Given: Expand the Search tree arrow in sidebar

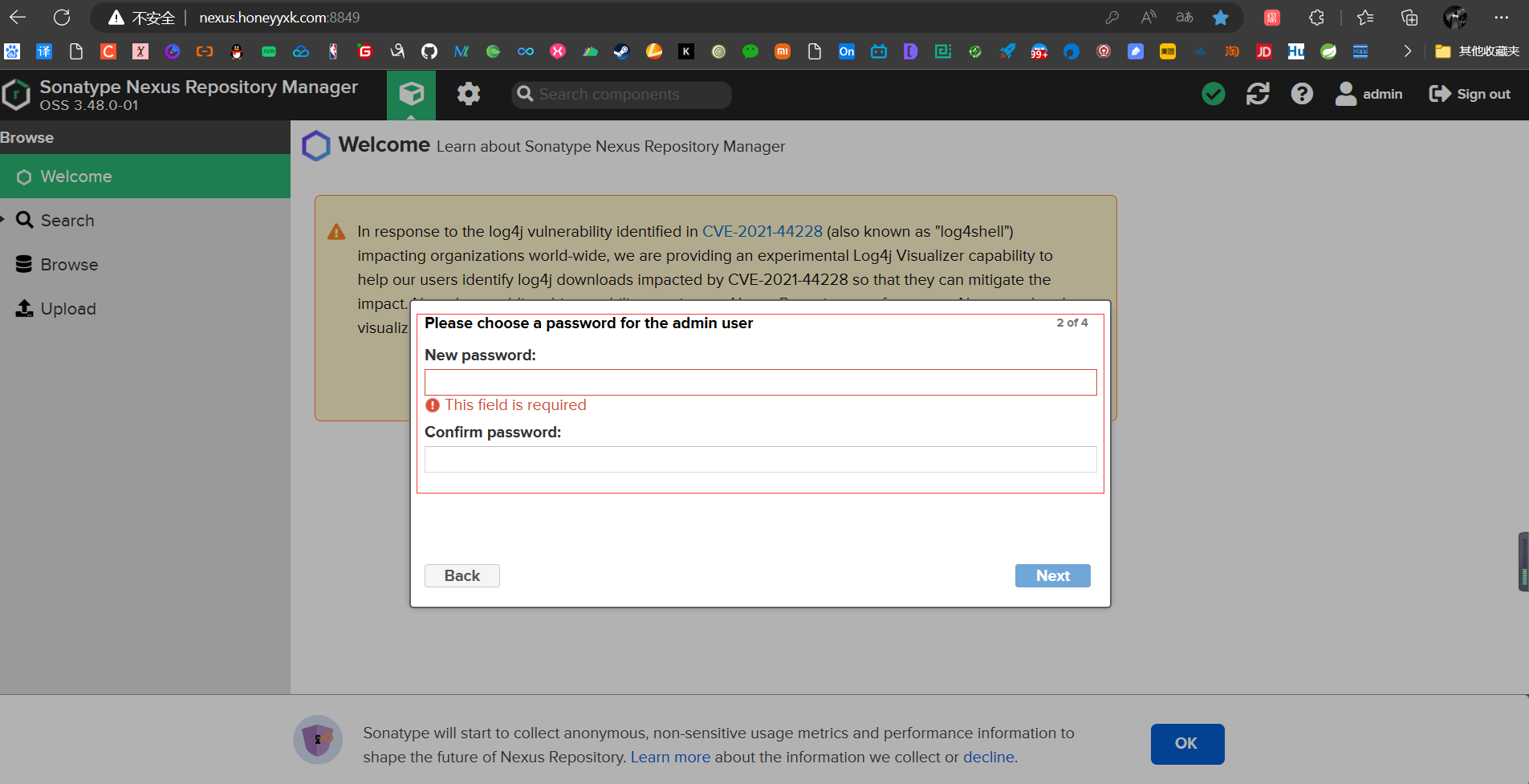Looking at the screenshot, I should [x=3, y=219].
